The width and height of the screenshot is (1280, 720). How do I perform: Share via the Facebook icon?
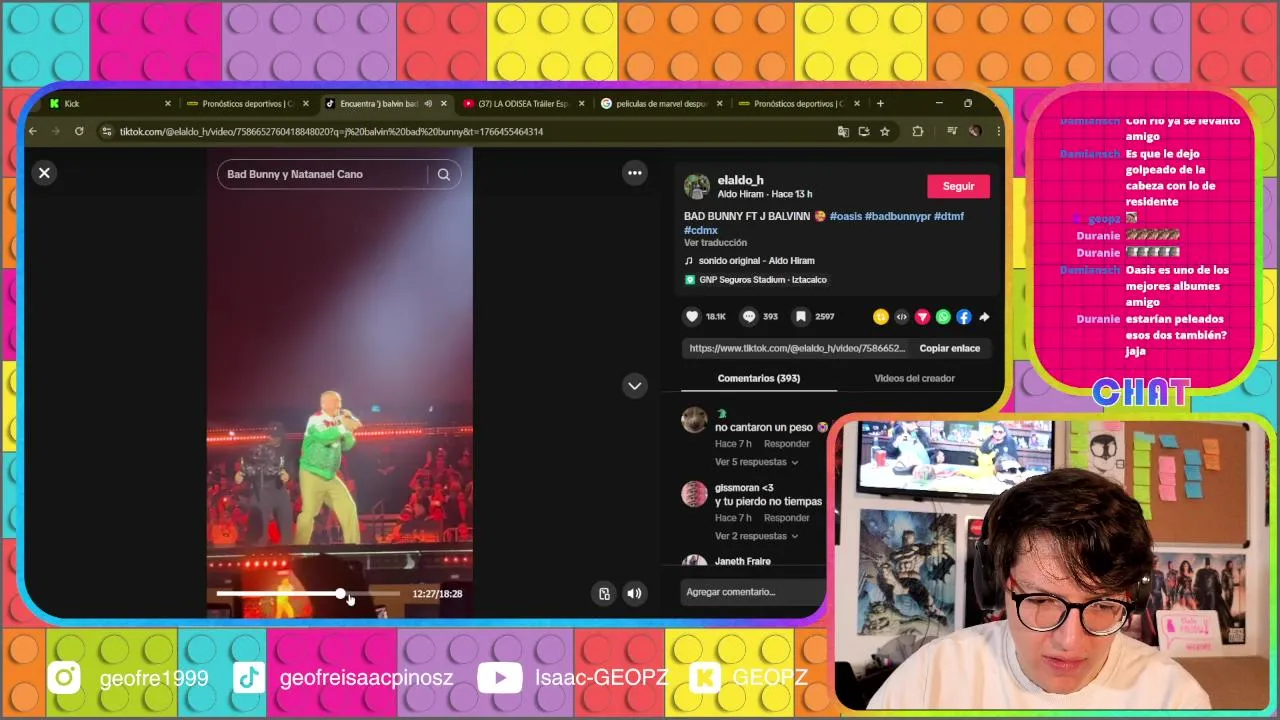pos(964,317)
